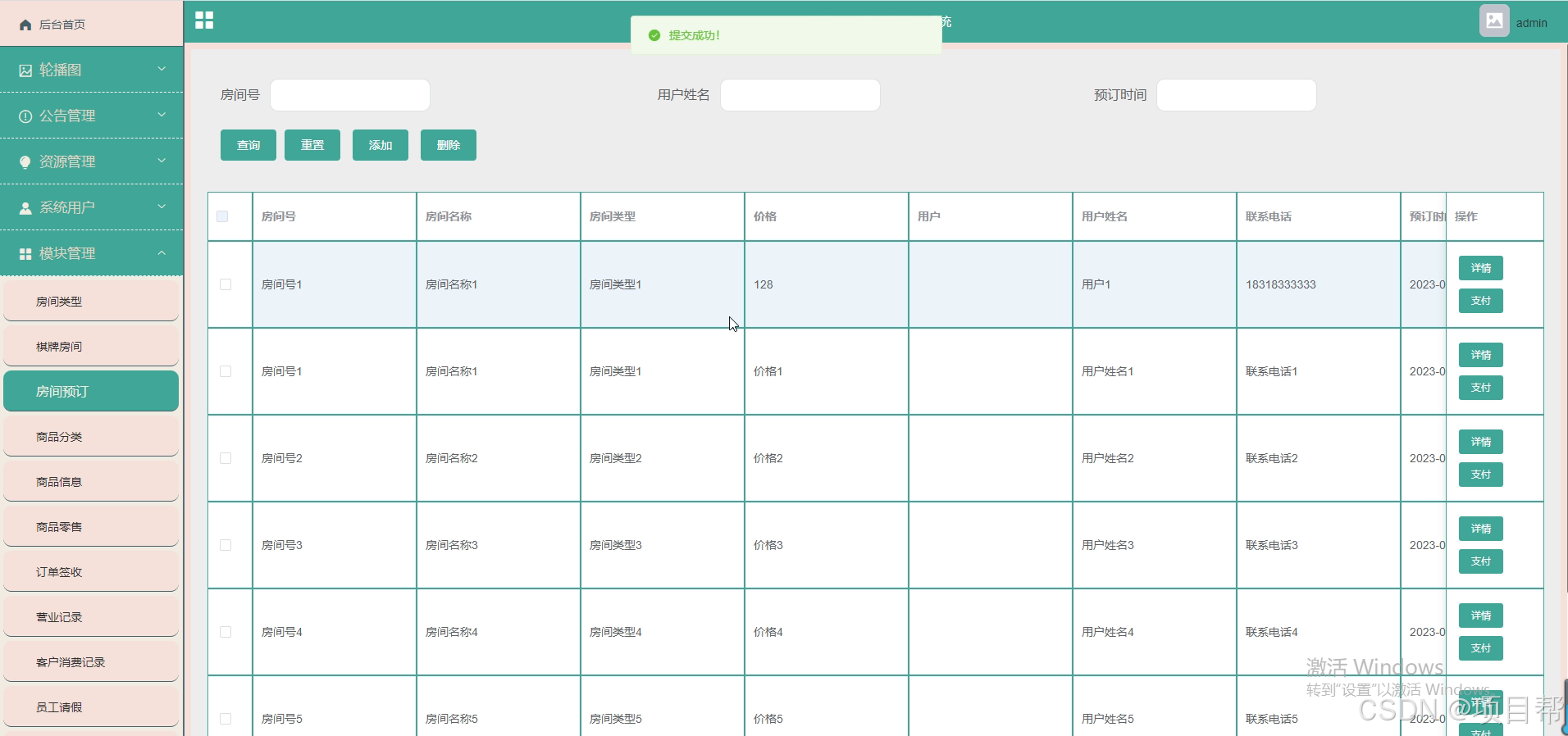Screen dimensions: 1568x736
Task: Focus the 房间号 search input field
Action: (x=350, y=95)
